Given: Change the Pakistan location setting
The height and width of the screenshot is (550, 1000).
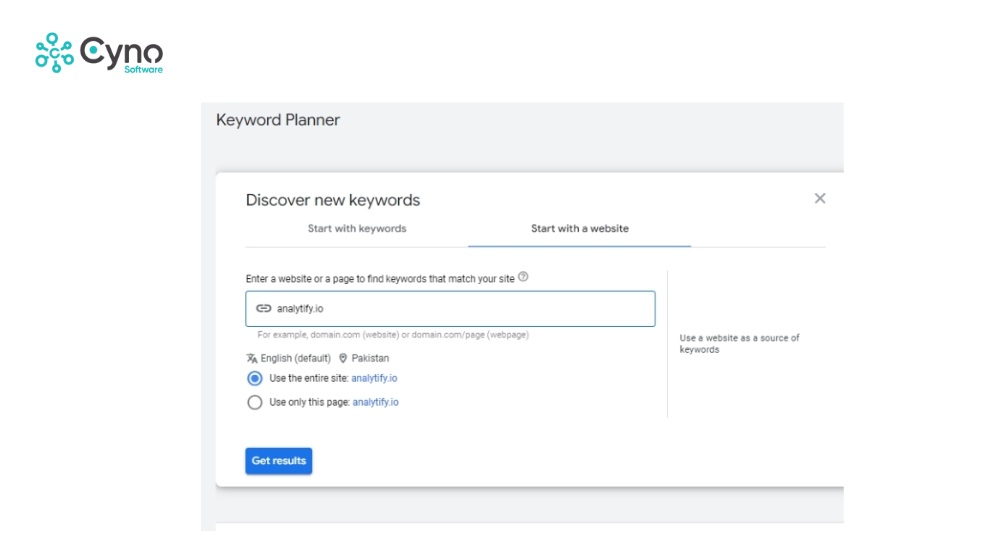Looking at the screenshot, I should point(370,358).
